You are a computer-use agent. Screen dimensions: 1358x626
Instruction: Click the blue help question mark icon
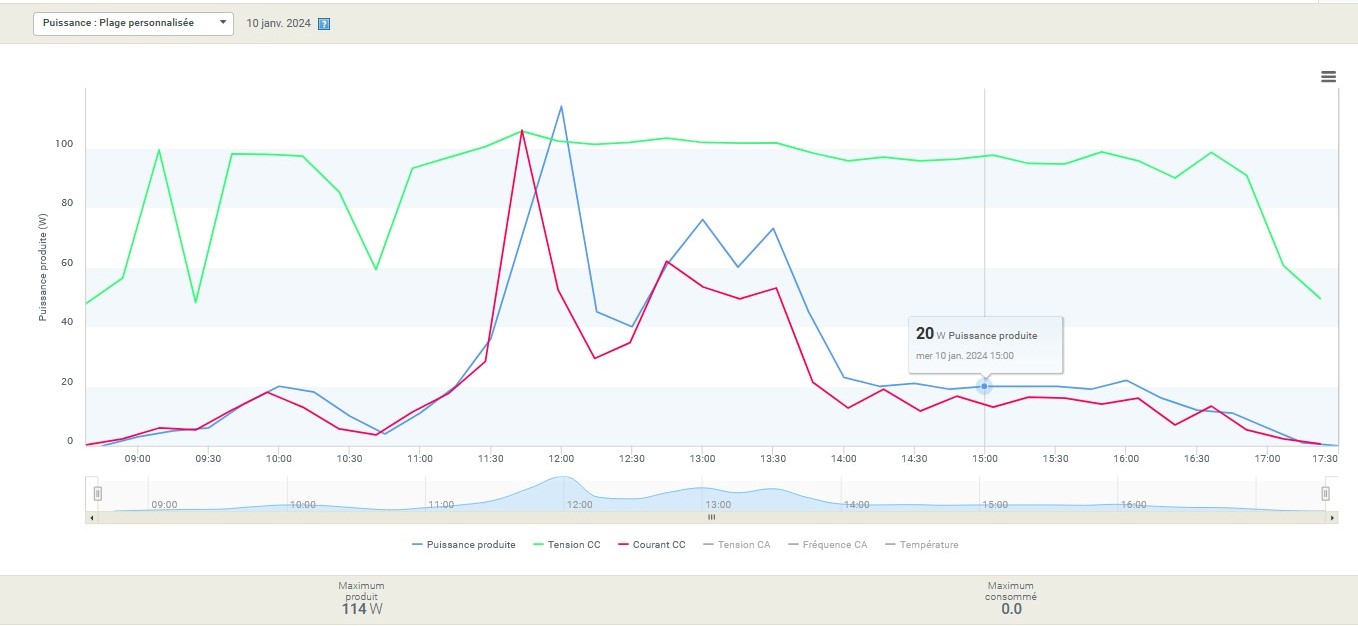[324, 24]
